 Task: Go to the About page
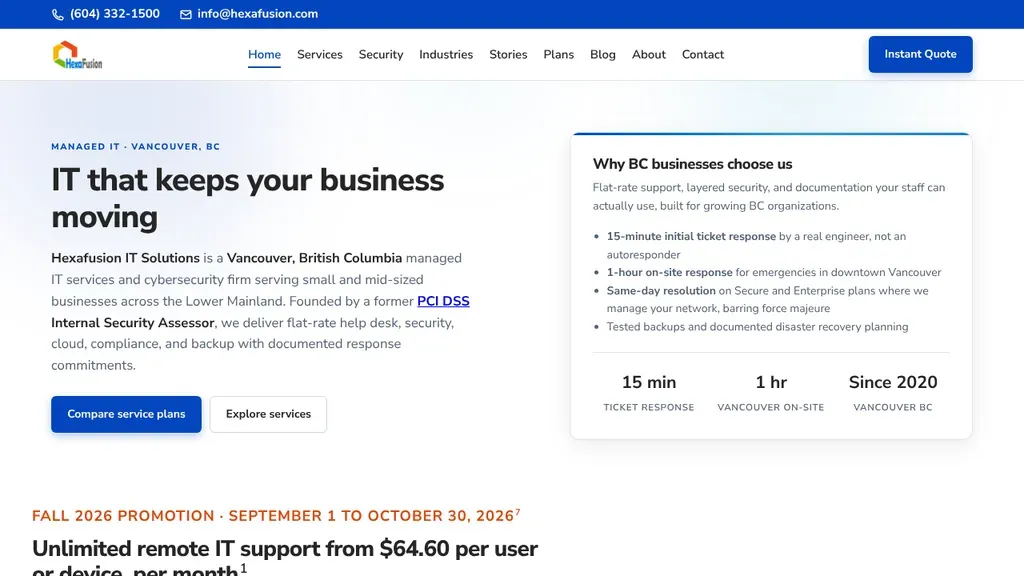click(648, 55)
